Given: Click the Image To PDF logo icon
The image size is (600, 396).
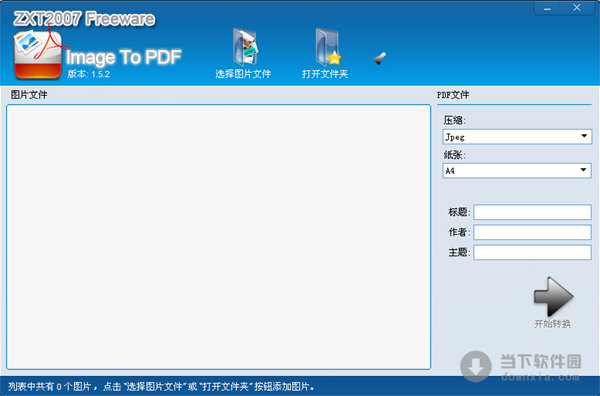Looking at the screenshot, I should [x=38, y=55].
